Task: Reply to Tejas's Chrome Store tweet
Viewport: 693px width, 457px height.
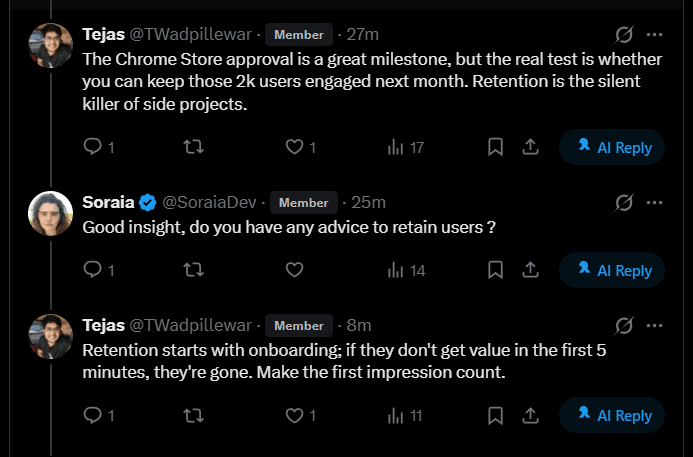Action: [x=92, y=148]
